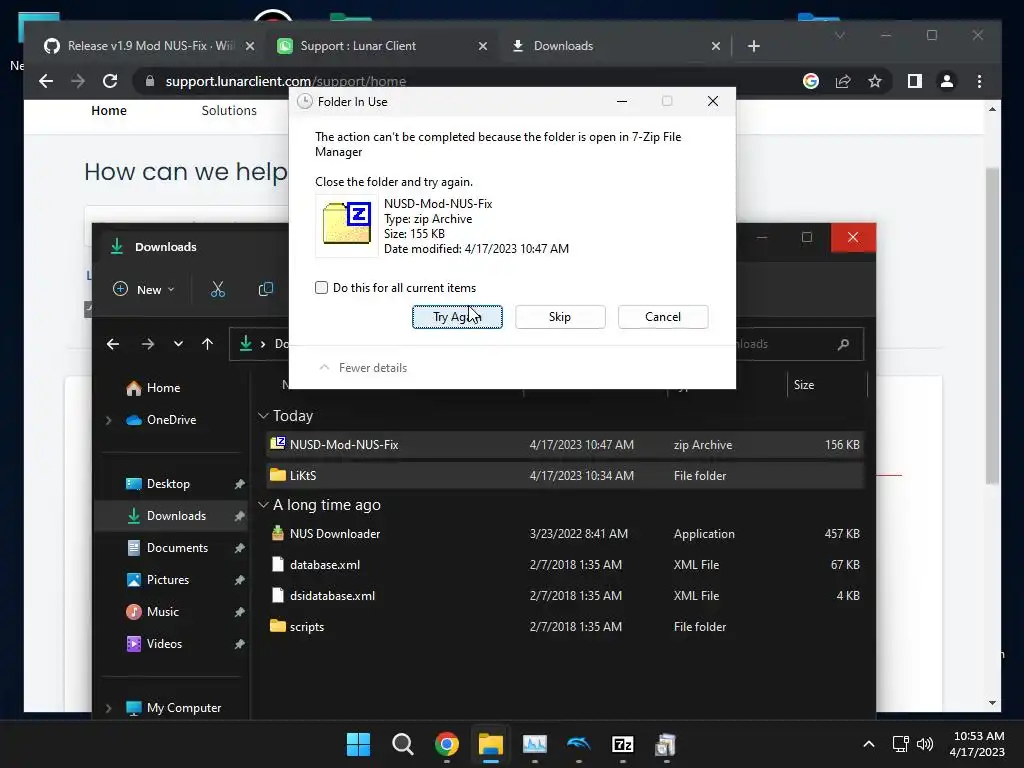Unpin Desktop via its pin icon

click(x=240, y=484)
